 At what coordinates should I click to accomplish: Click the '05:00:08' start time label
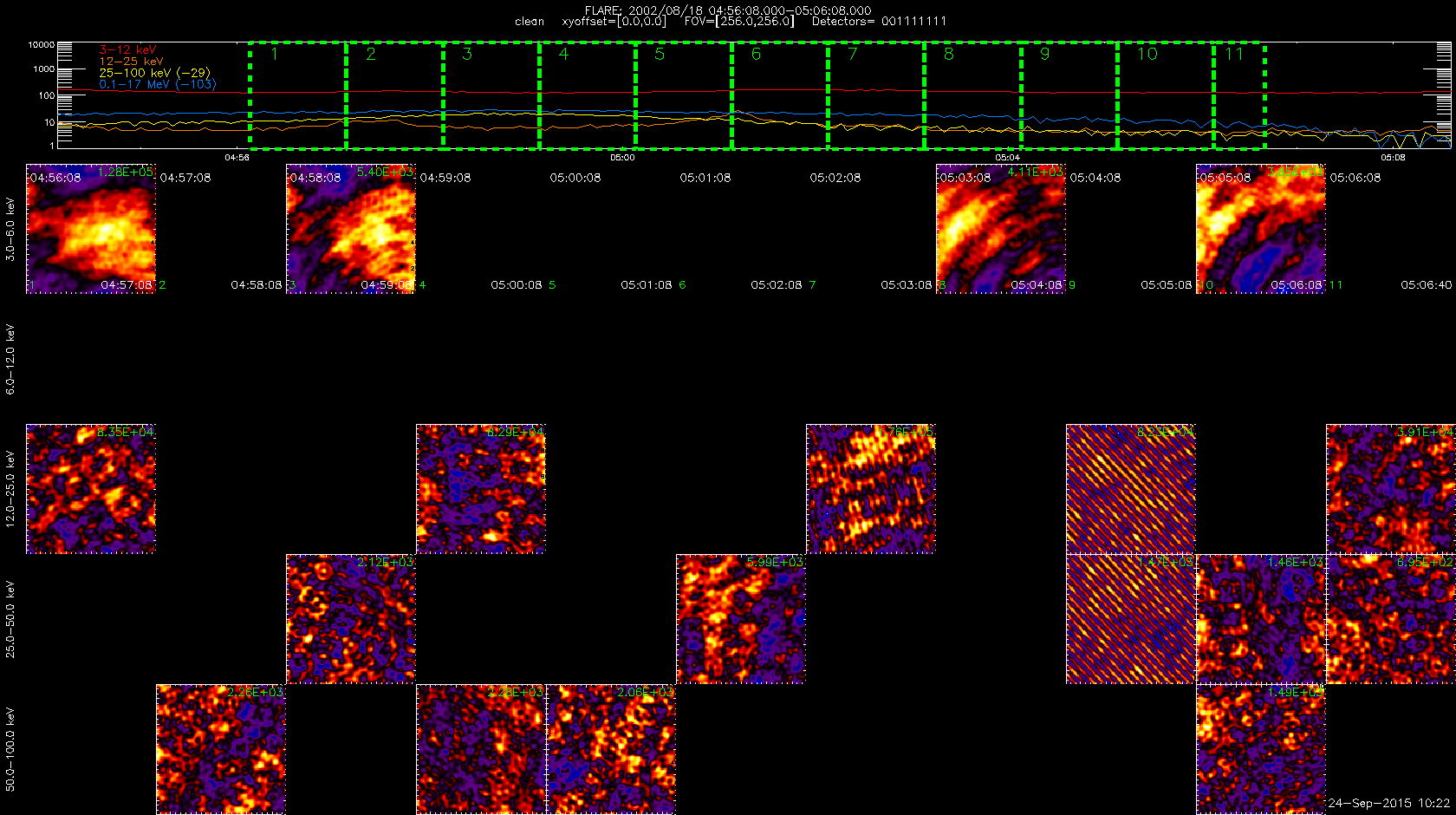(575, 178)
